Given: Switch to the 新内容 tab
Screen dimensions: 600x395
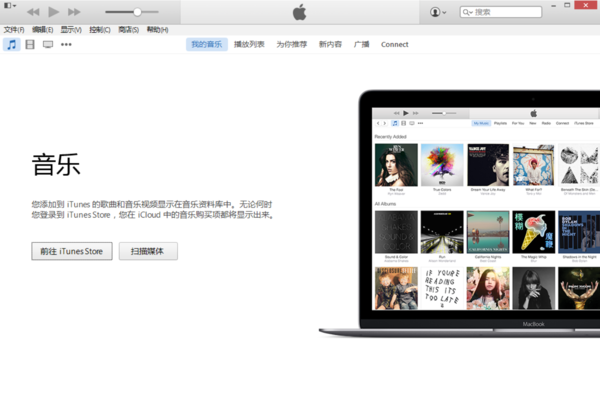Looking at the screenshot, I should pos(330,44).
